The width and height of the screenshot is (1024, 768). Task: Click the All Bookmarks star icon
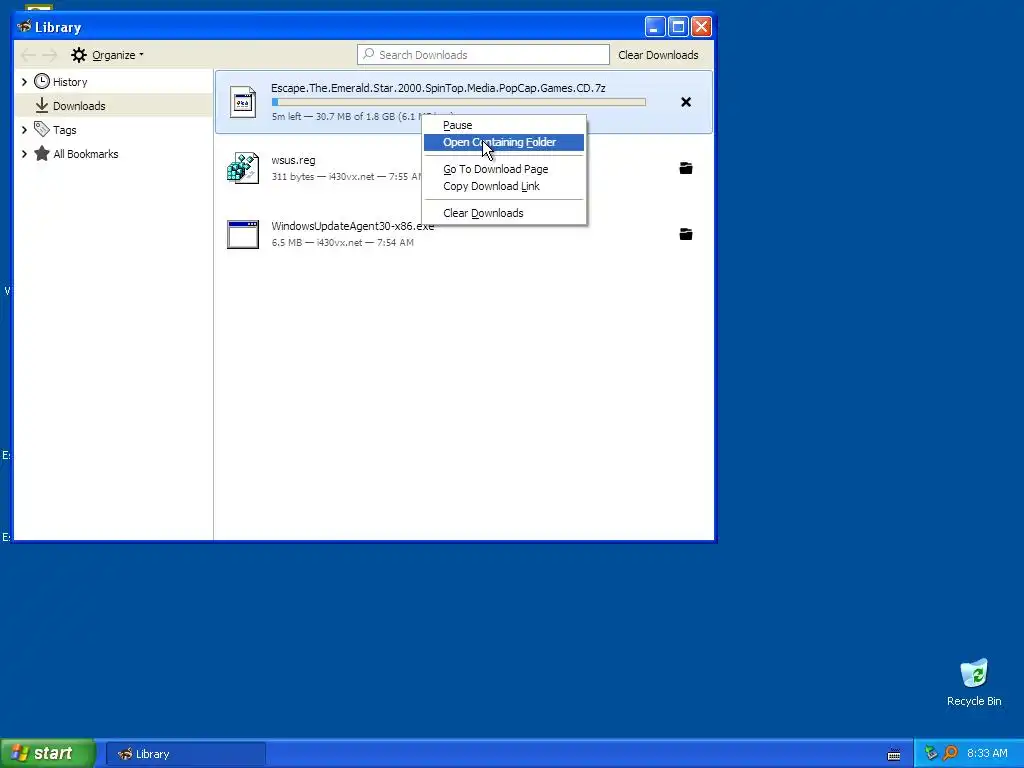click(x=42, y=153)
